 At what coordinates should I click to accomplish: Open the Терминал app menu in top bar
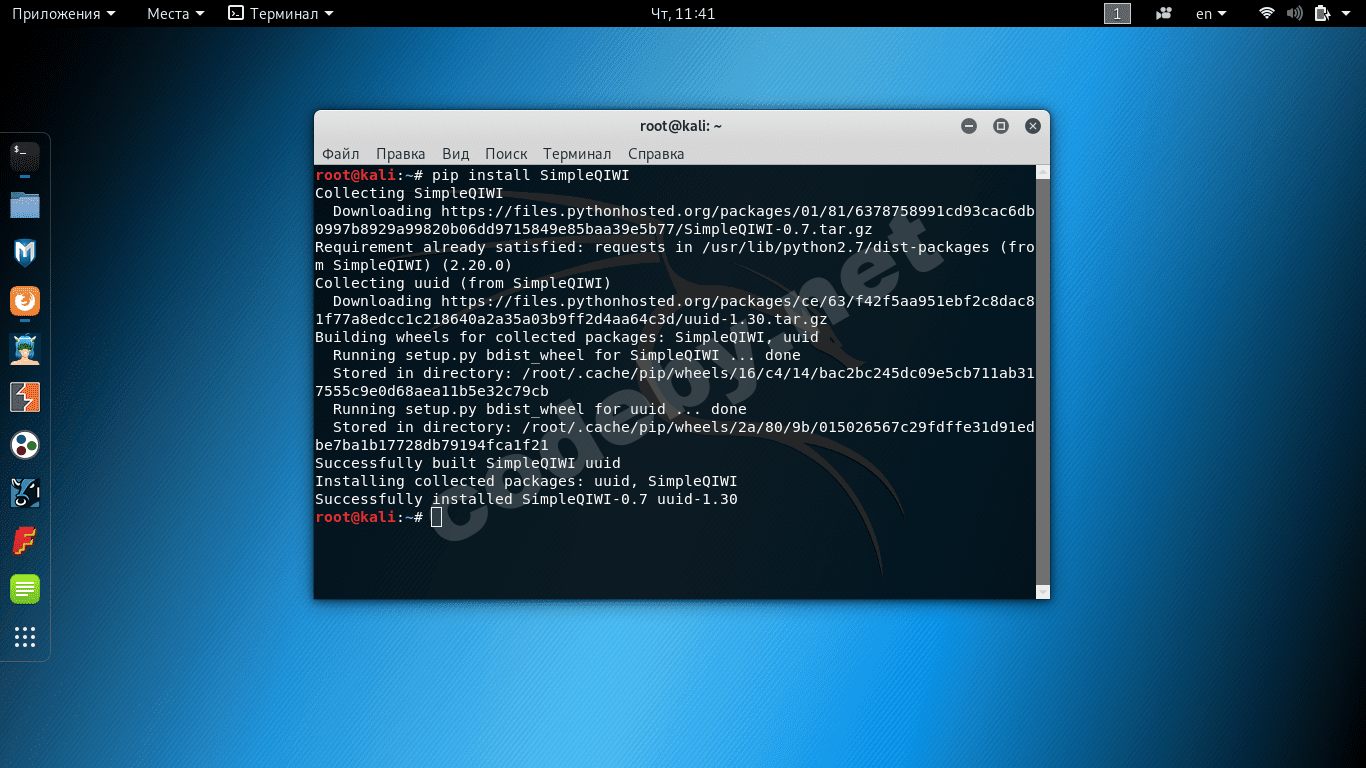[x=281, y=14]
